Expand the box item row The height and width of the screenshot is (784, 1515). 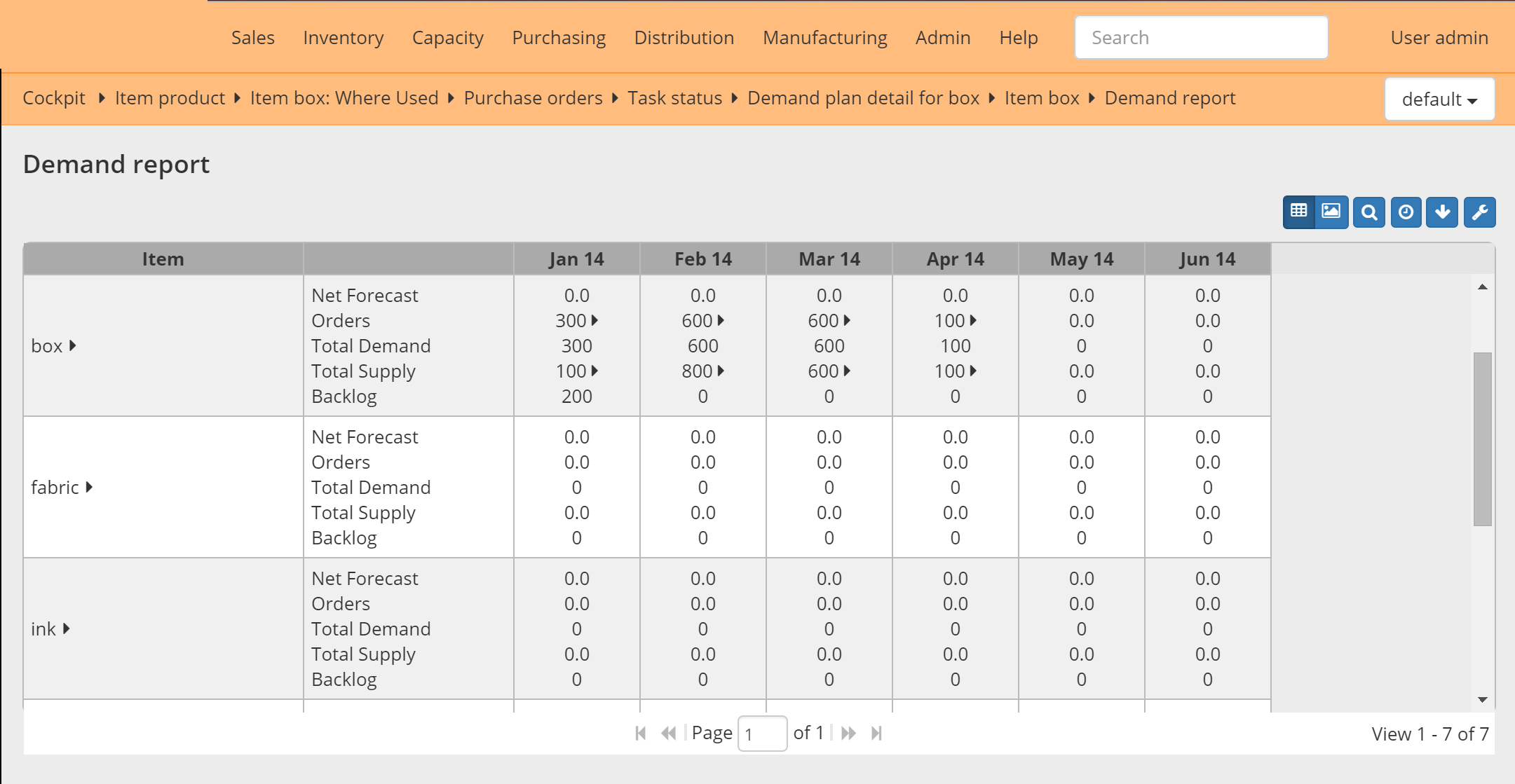(72, 345)
